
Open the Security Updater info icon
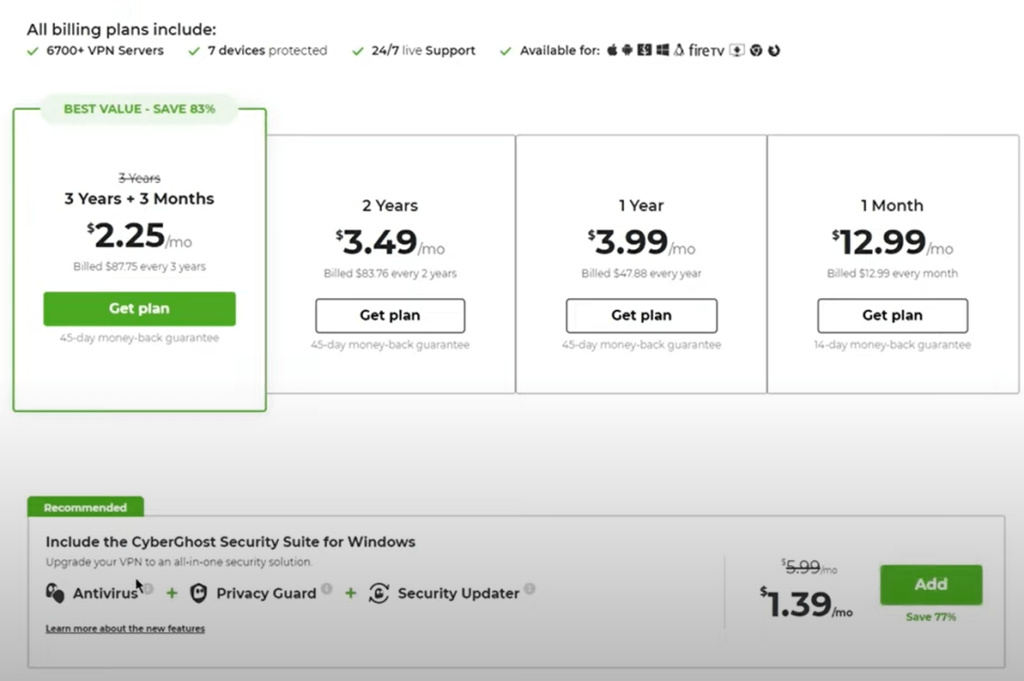(530, 588)
